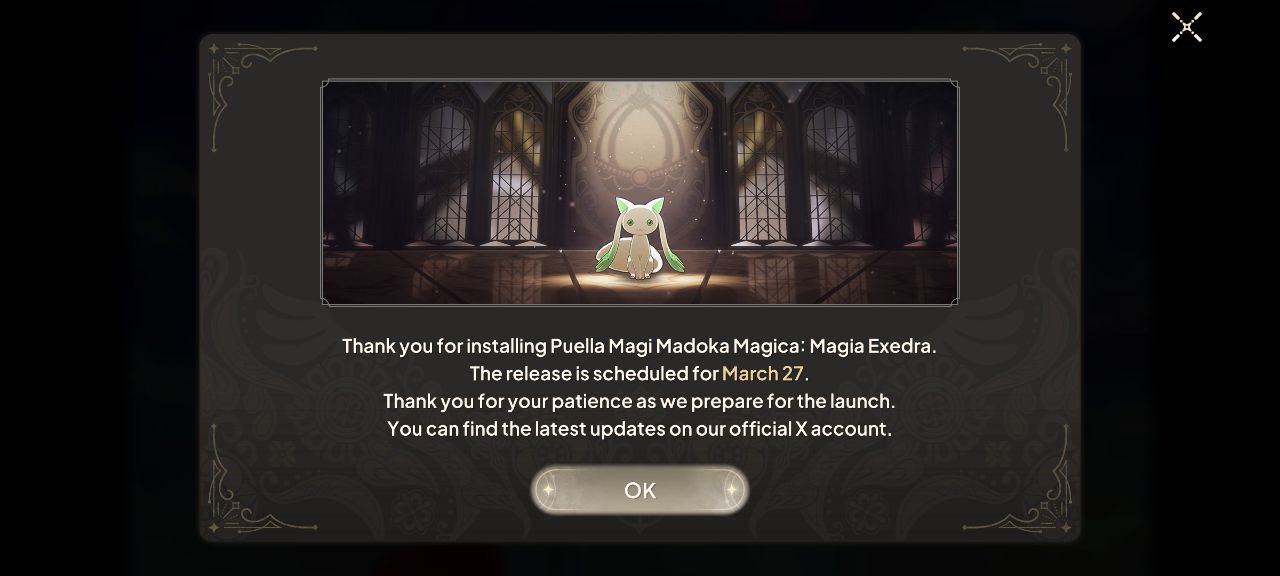Click the right sparkle on OK button

[732, 490]
